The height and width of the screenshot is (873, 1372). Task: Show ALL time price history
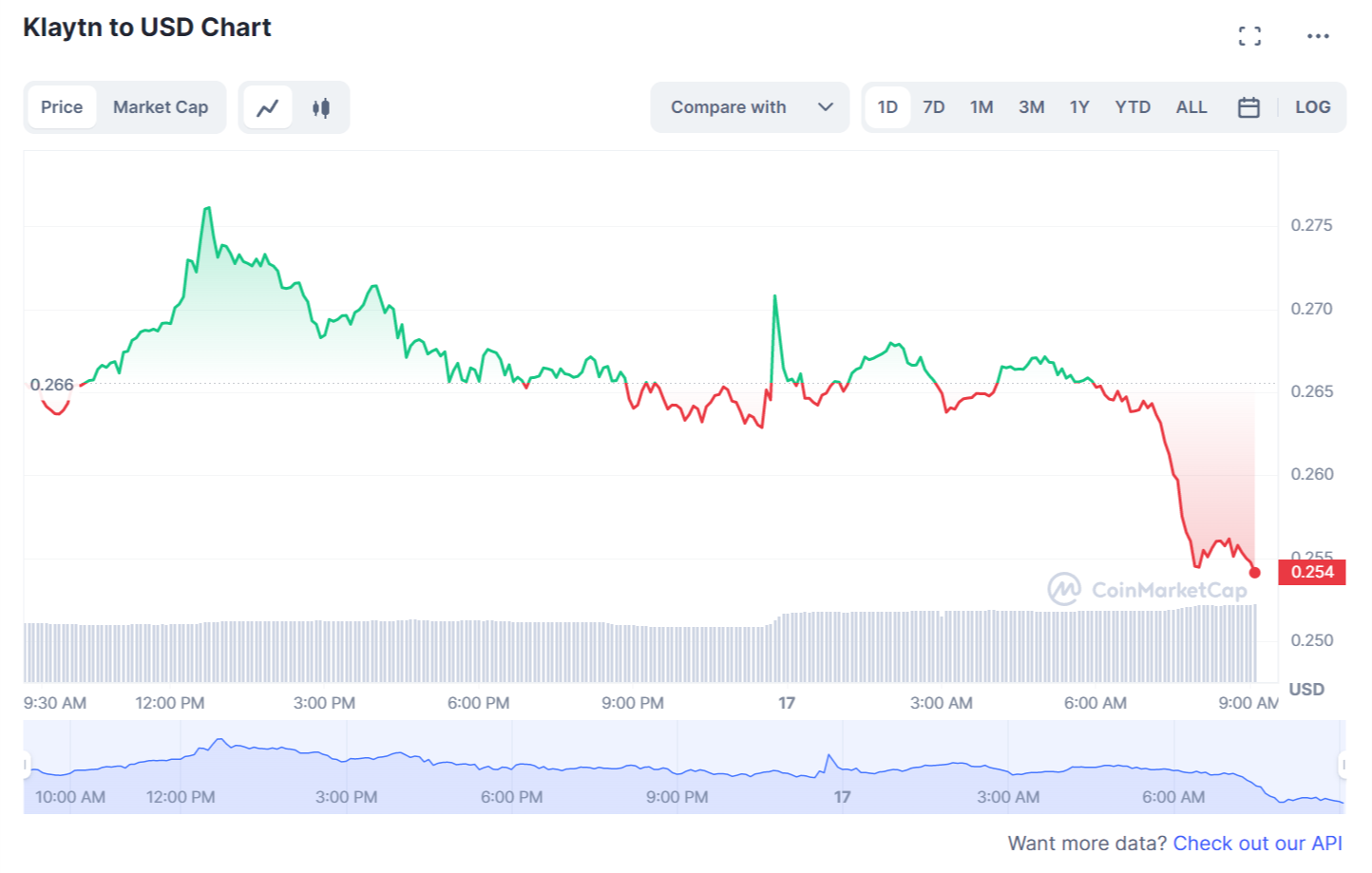1191,107
